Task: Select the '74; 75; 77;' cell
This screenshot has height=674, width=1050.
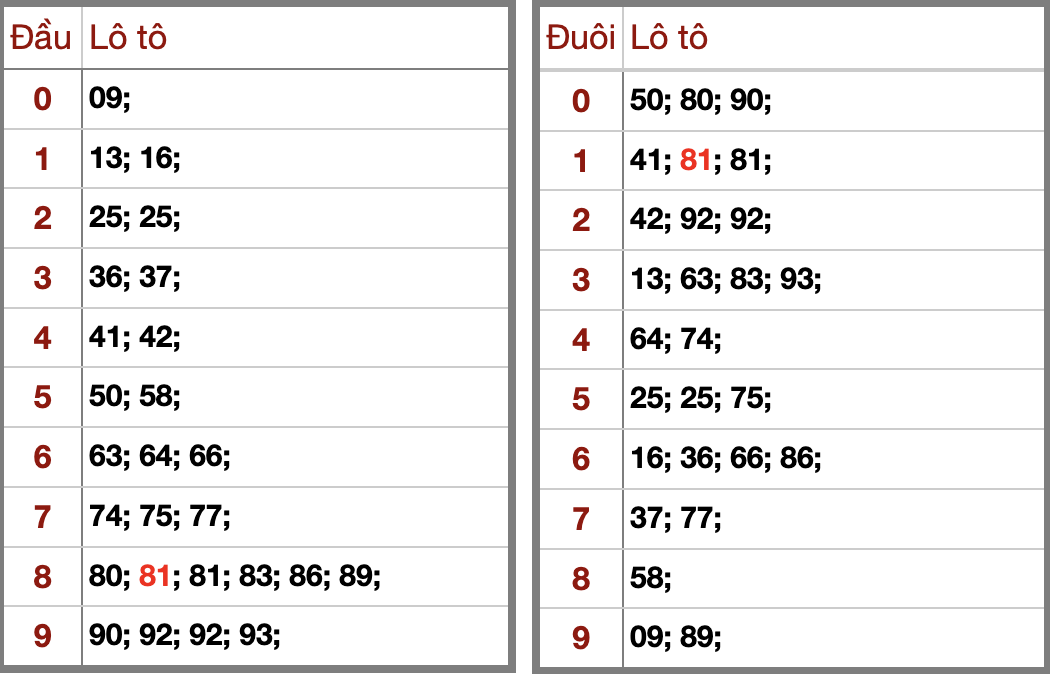Action: [x=160, y=517]
